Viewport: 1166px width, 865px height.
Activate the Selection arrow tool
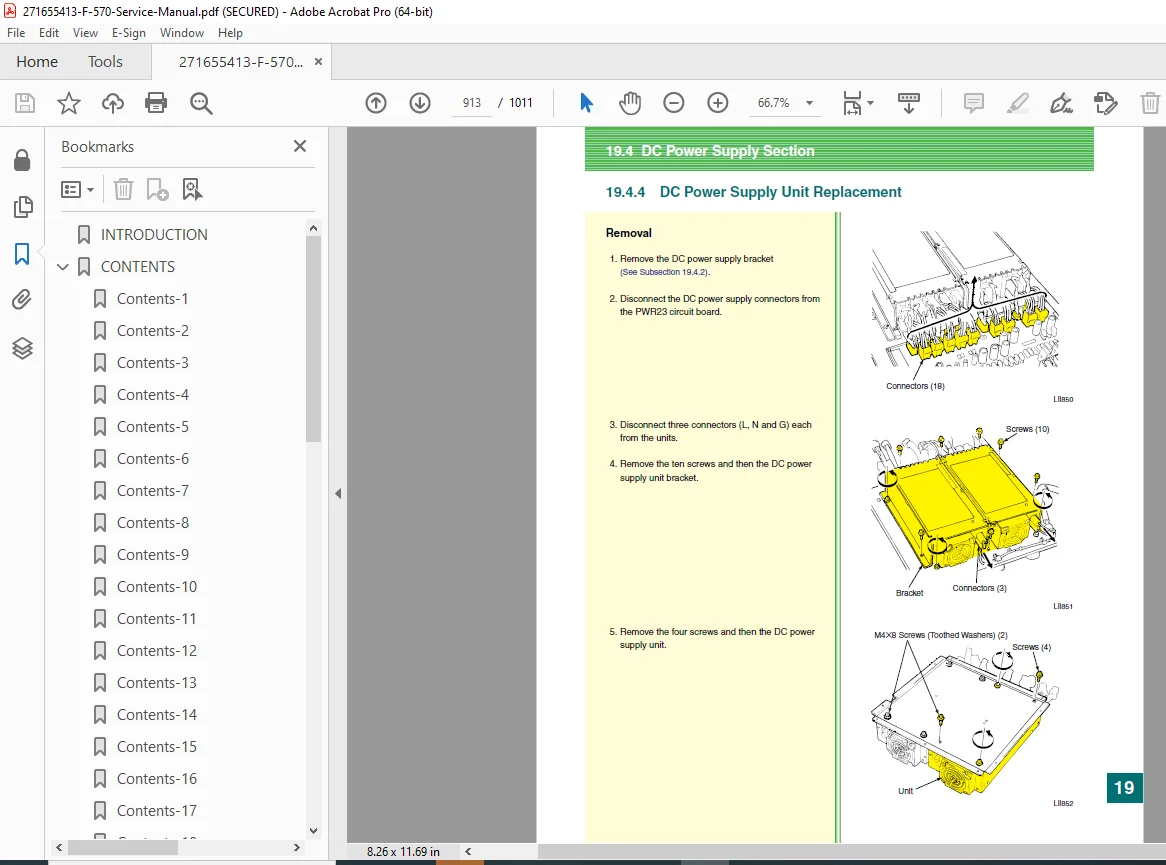click(x=586, y=103)
